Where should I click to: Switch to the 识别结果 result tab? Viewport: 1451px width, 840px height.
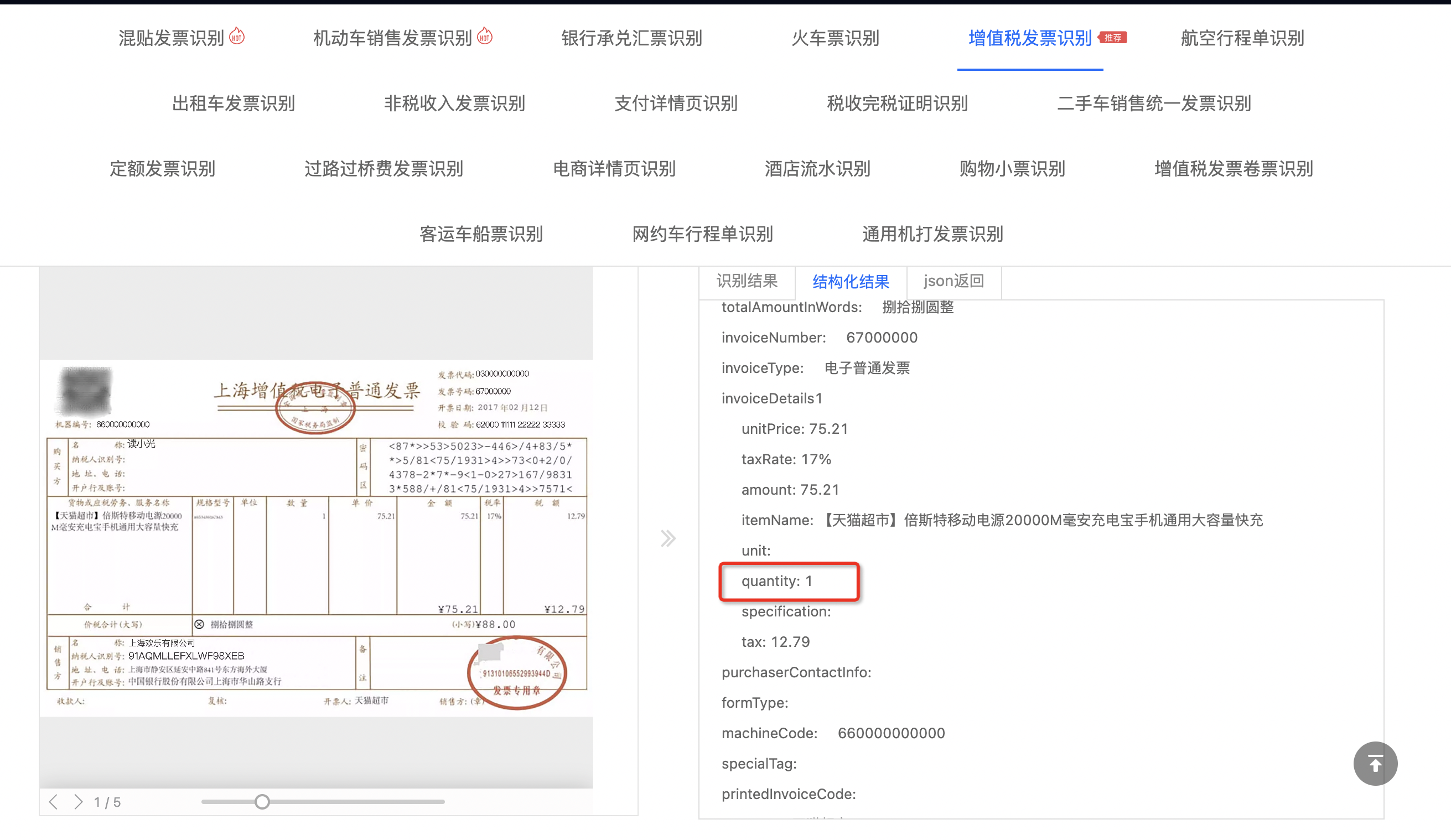click(747, 281)
